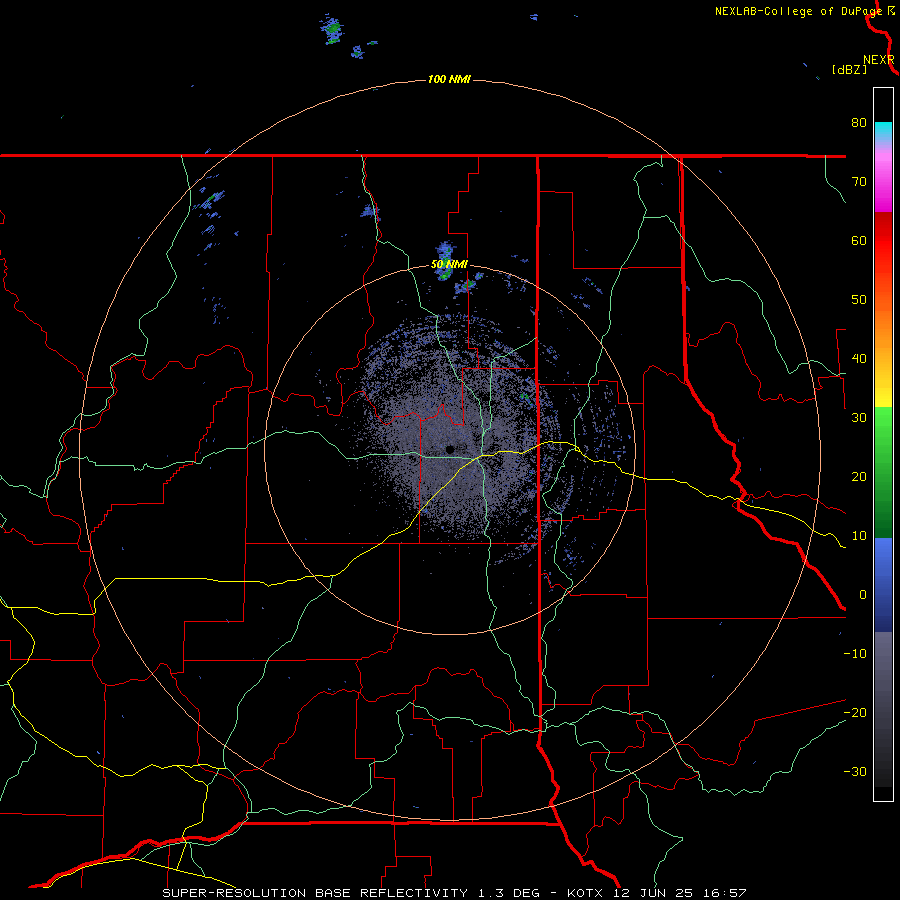Click the 70 value on the dBZ scale
The height and width of the screenshot is (900, 900).
(859, 182)
